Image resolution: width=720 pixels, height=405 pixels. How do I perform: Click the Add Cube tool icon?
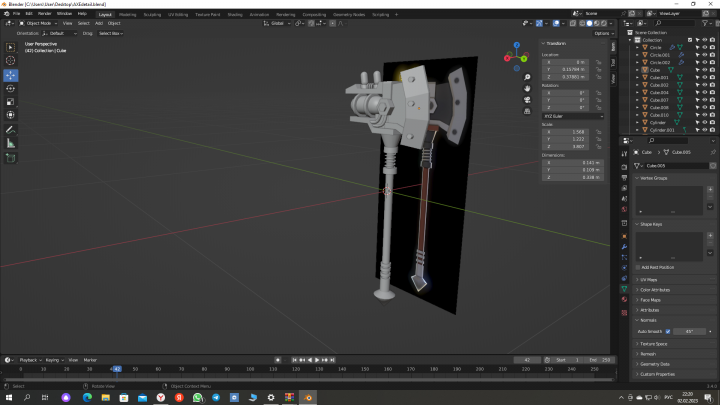(x=11, y=157)
